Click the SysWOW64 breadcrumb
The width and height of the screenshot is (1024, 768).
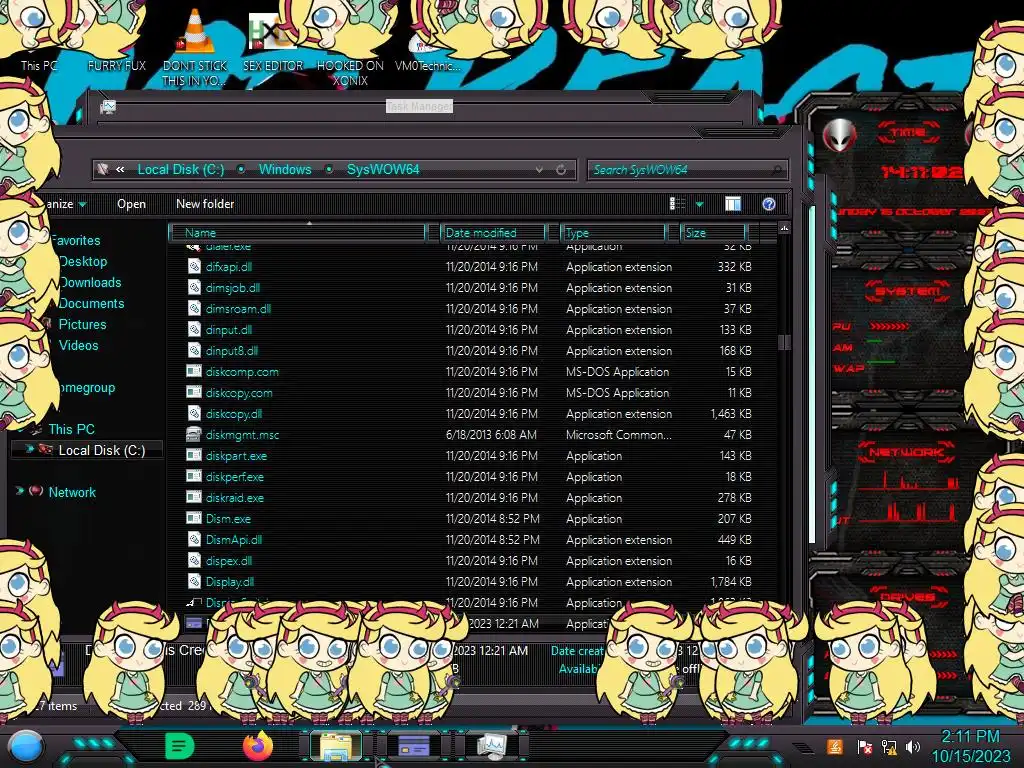tap(383, 170)
